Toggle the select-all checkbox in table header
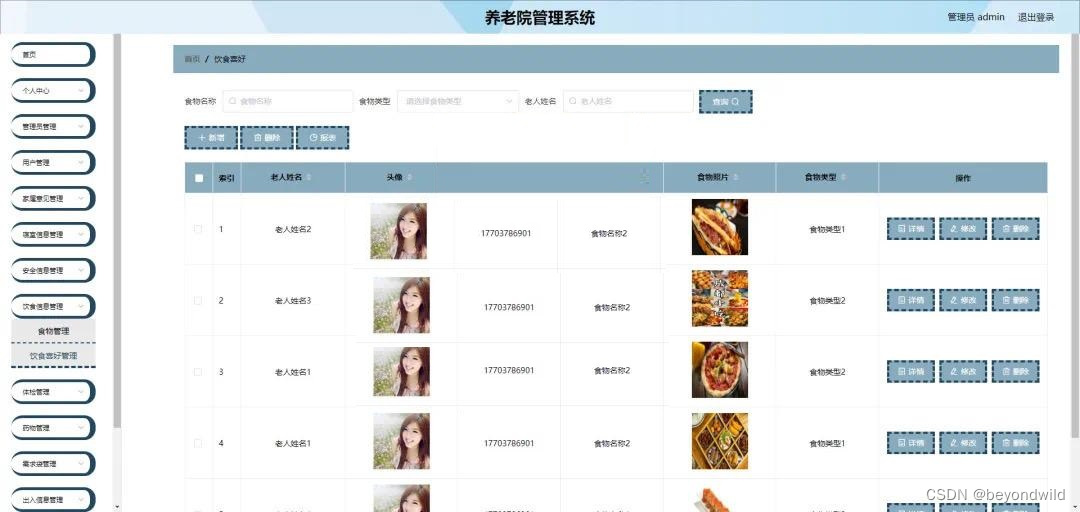This screenshot has width=1080, height=512. (199, 178)
